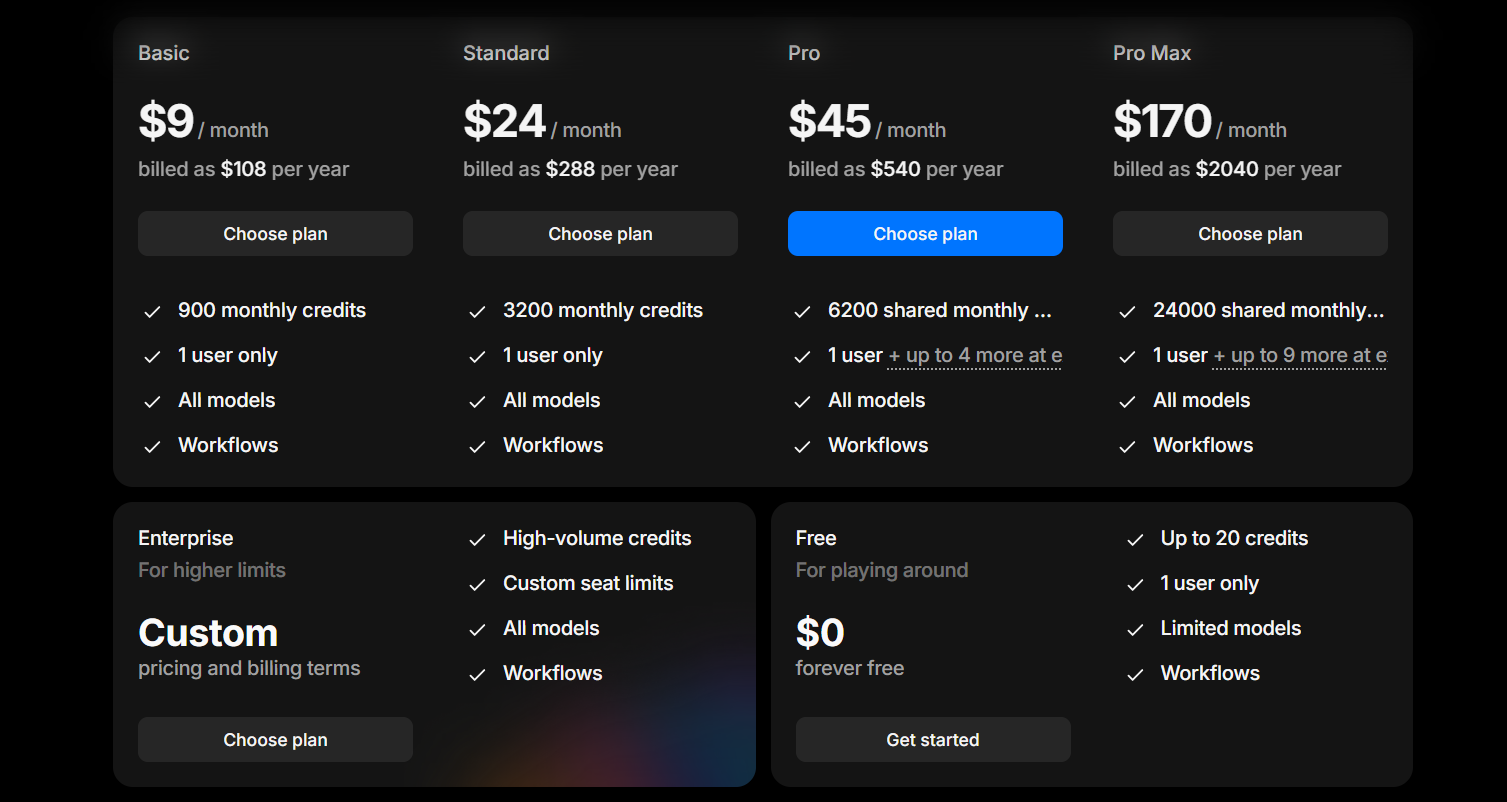
Task: Choose the Pro Max plan button
Action: pos(1250,233)
